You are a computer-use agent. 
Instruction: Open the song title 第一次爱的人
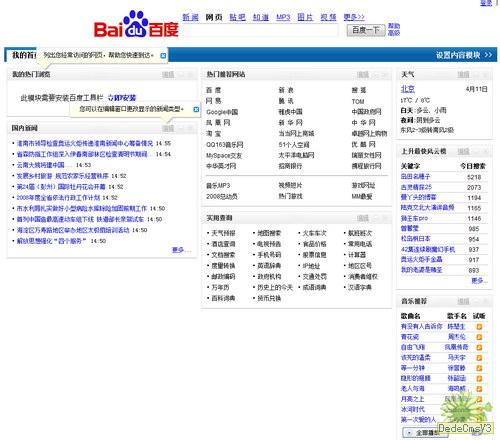418,420
